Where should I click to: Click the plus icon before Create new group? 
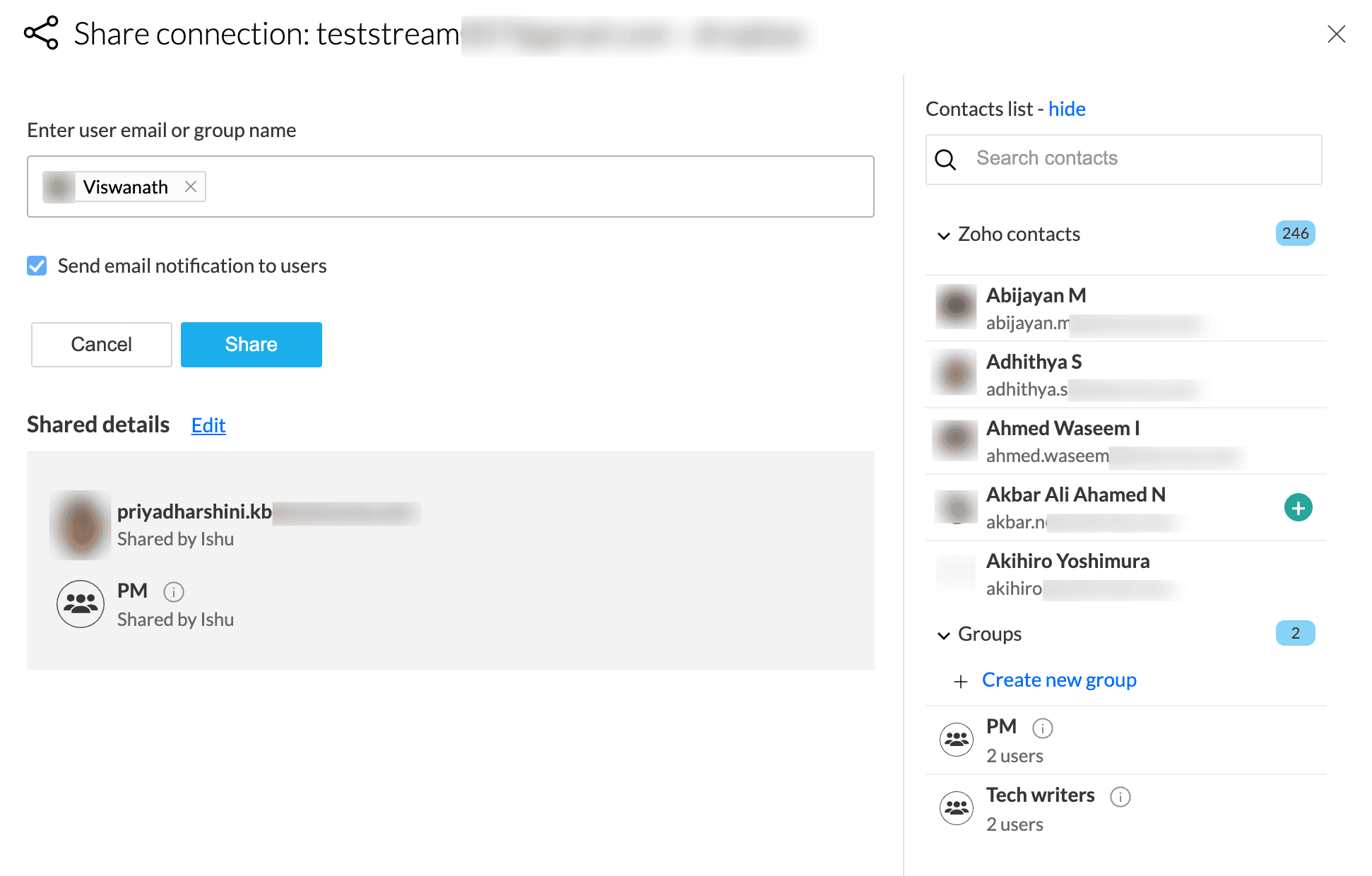(960, 681)
